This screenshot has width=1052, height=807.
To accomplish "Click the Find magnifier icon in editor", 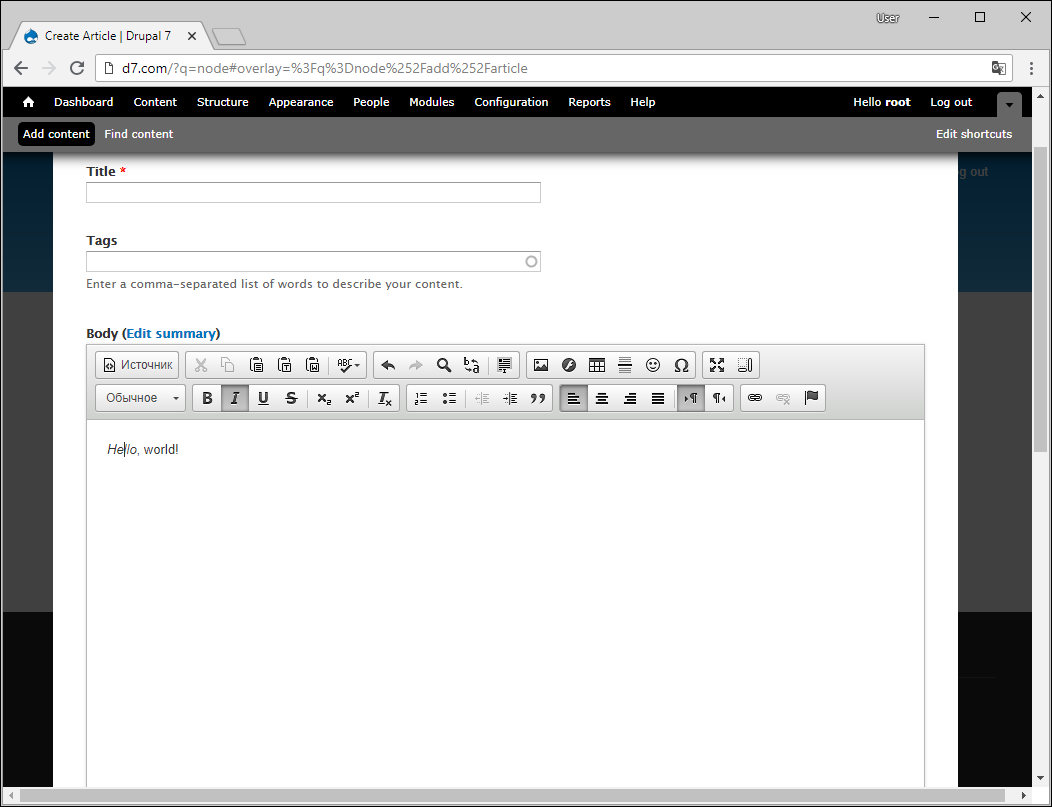I will click(444, 365).
